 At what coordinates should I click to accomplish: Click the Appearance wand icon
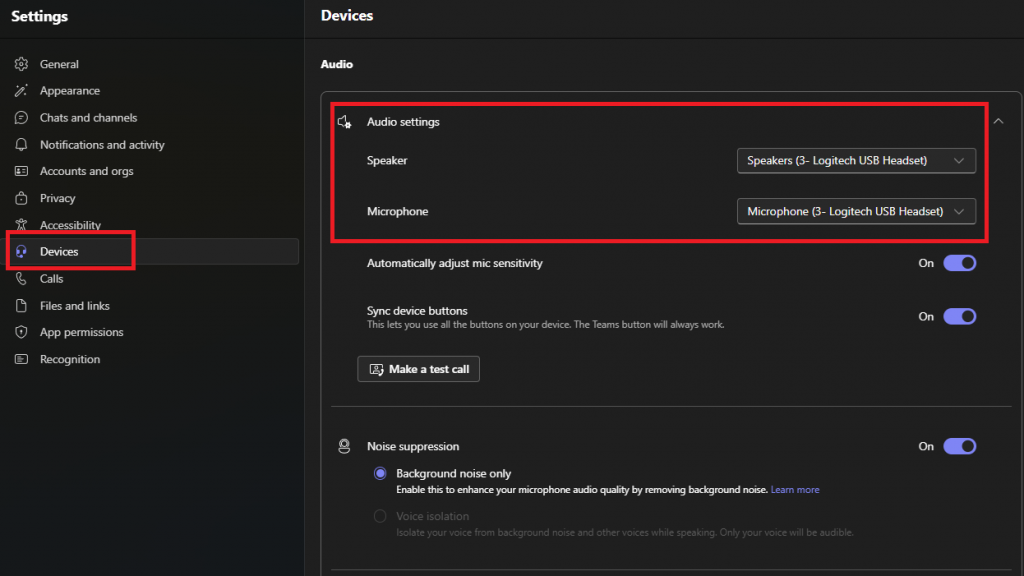(21, 91)
